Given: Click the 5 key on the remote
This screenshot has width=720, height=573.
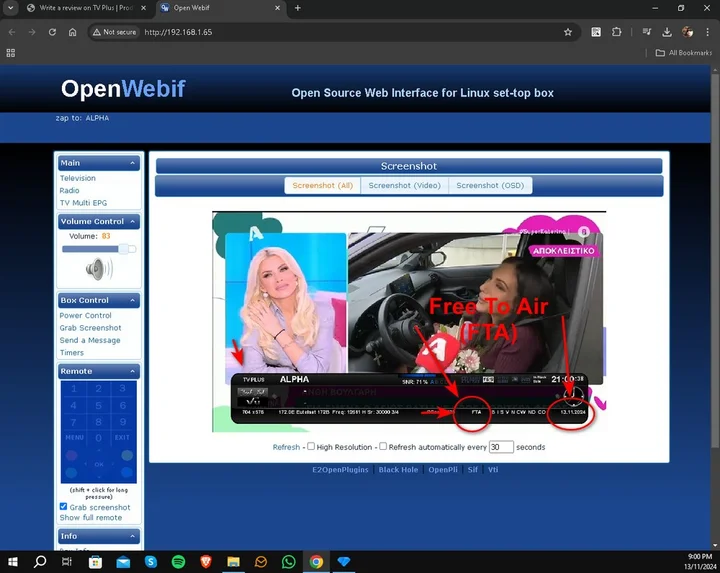Looking at the screenshot, I should pos(98,405).
